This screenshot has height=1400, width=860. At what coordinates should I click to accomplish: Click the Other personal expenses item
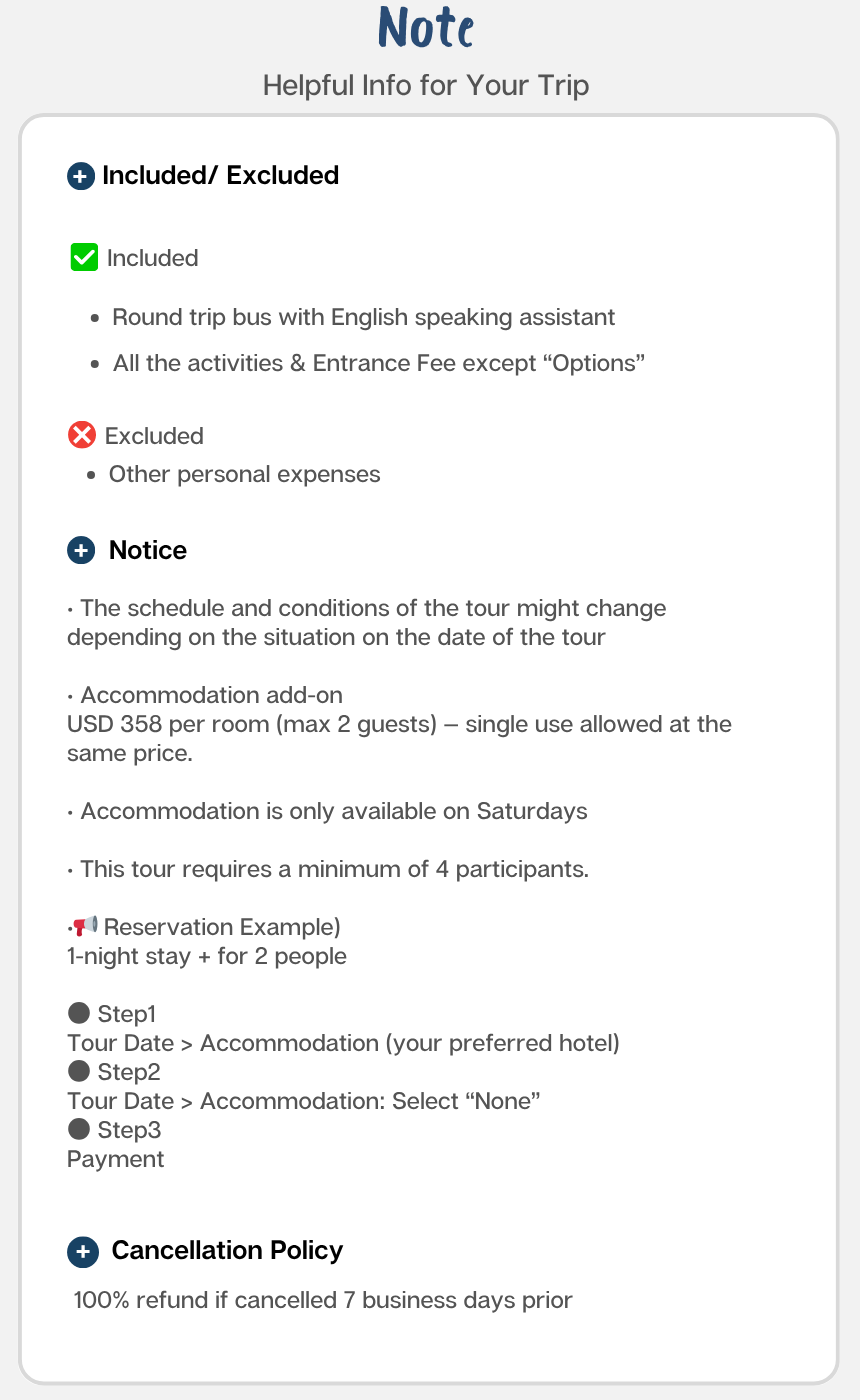244,474
